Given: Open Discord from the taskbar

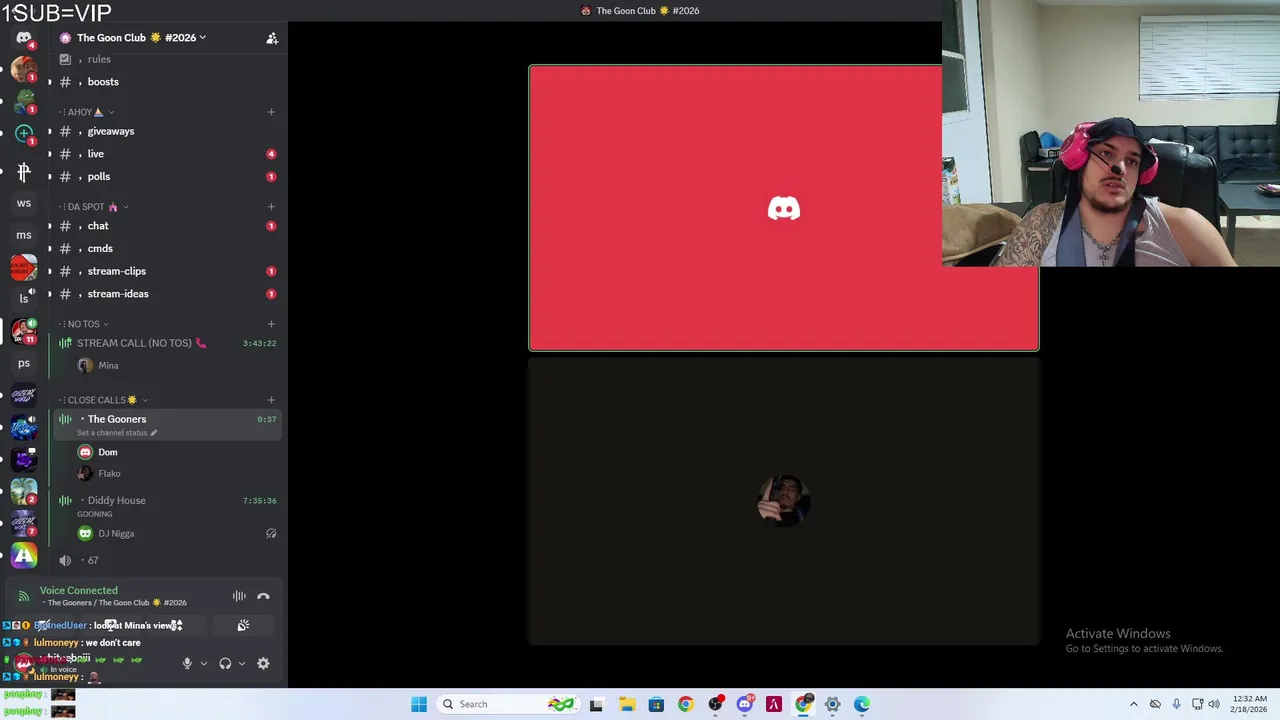Looking at the screenshot, I should pos(744,704).
